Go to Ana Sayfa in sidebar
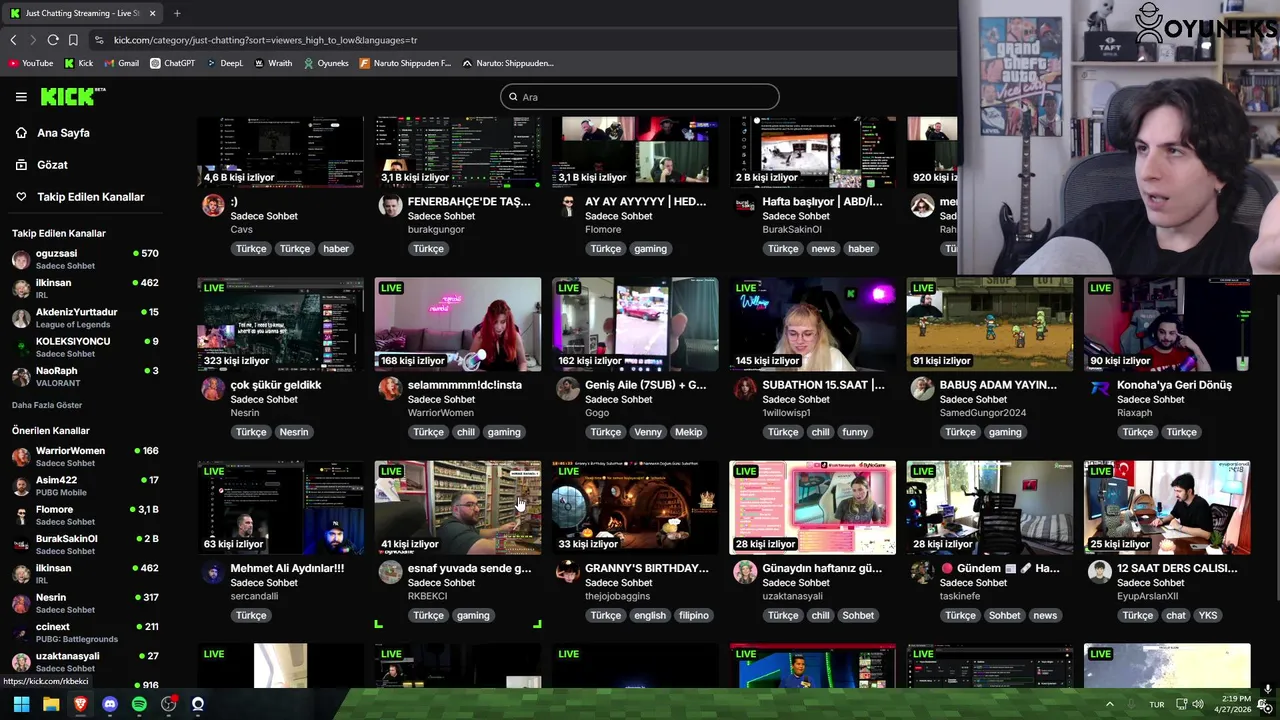The image size is (1280, 720). click(63, 133)
